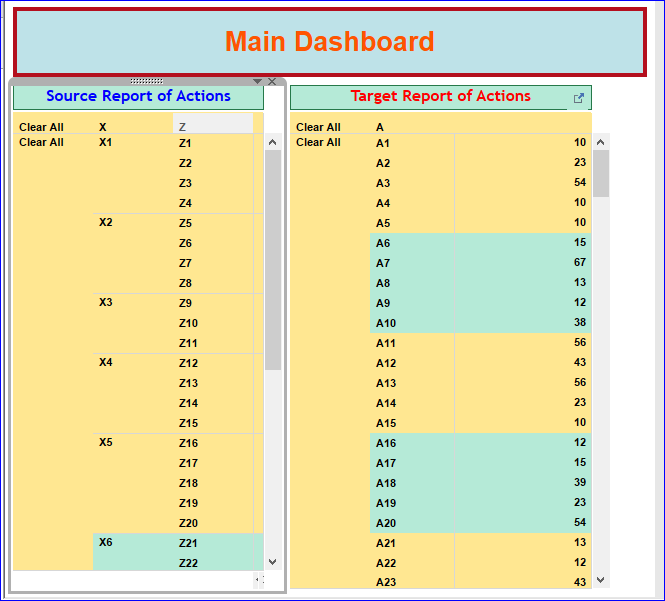Image resolution: width=665 pixels, height=601 pixels.
Task: Select the highlighted X6 group row
Action: [106, 542]
